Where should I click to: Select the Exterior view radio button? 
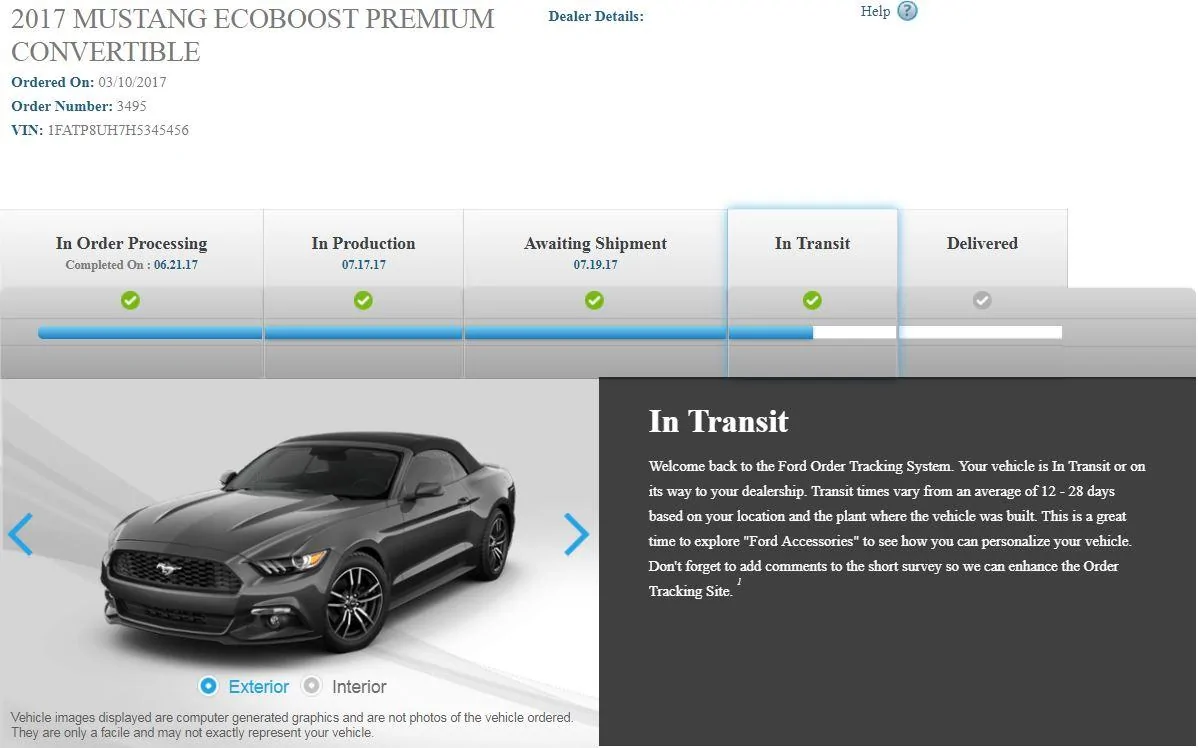(209, 686)
